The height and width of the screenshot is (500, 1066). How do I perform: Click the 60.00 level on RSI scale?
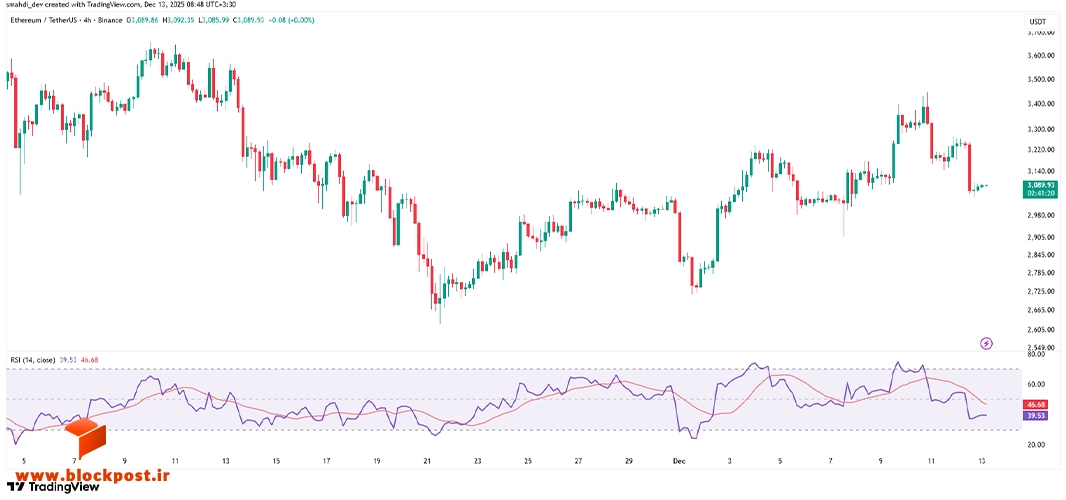1037,384
